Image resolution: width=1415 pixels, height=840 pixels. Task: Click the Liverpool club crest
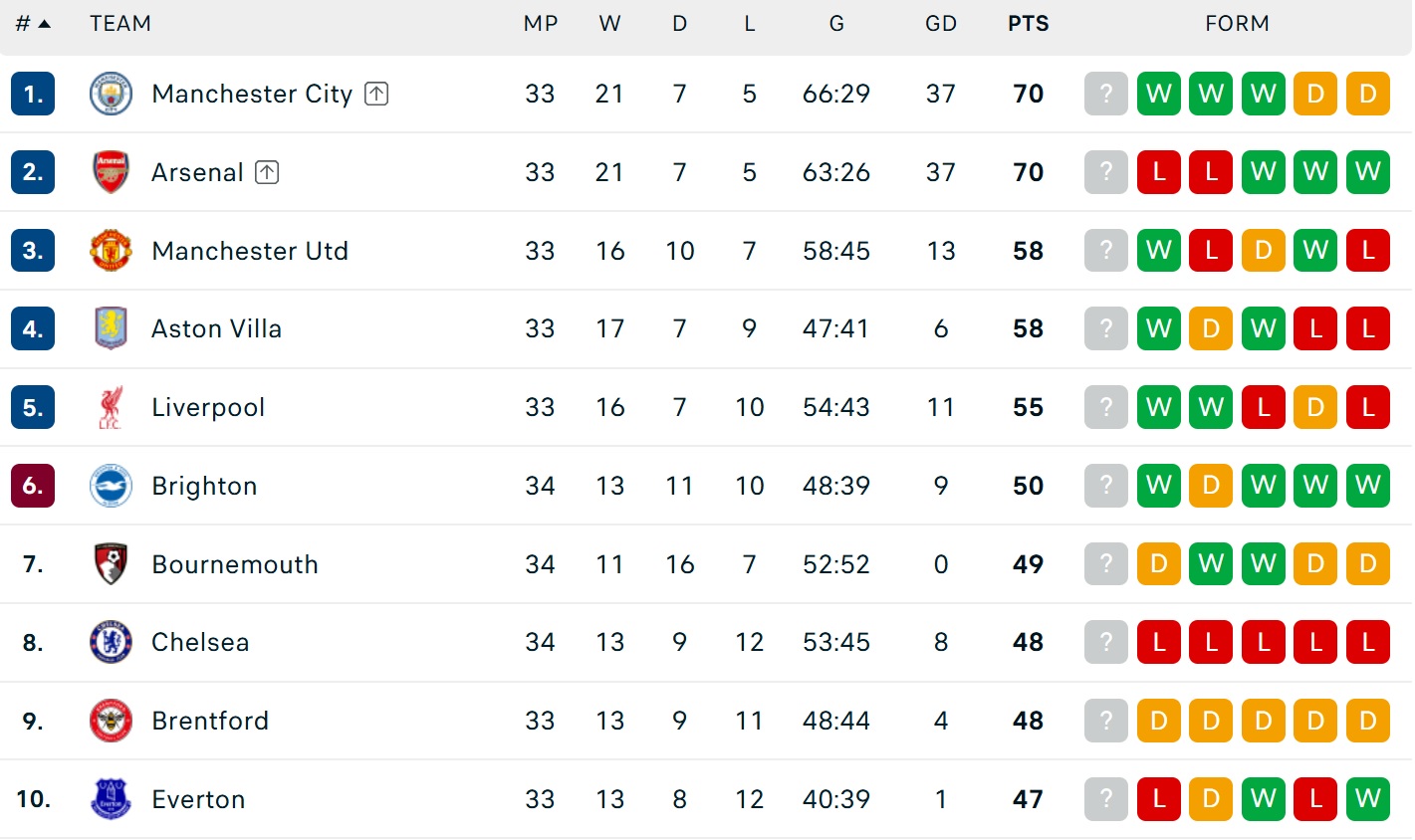click(x=111, y=407)
